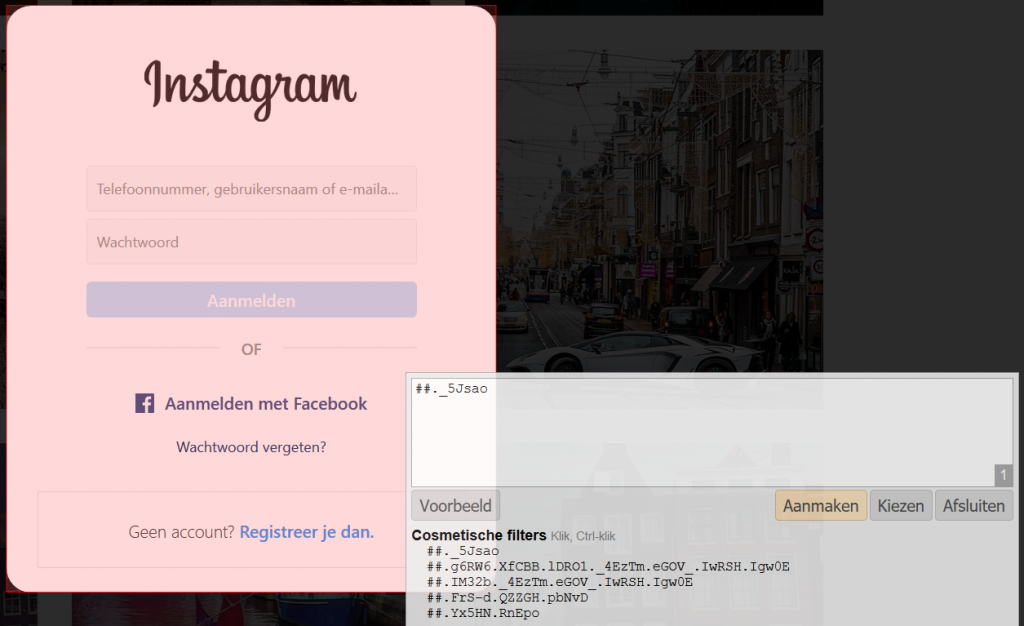Select filter ##.g6RW6.XfCBB.1DRO1._4EzTm.eGOV_.IwRSH.Igw0E
The width and height of the screenshot is (1024, 626).
[x=608, y=567]
